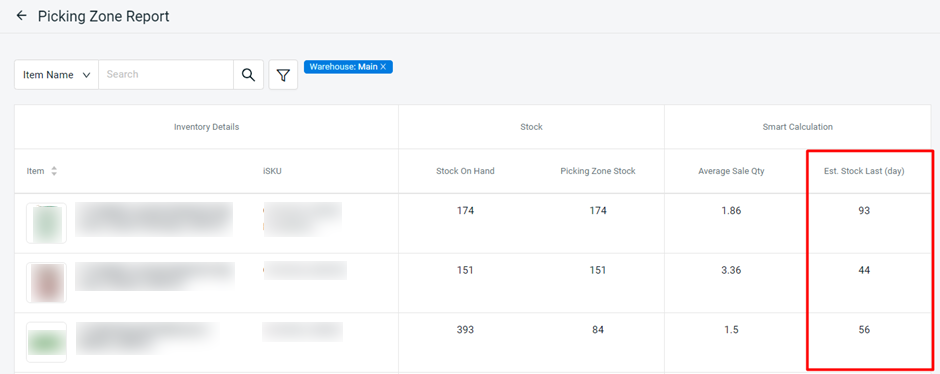Click the Average Sale Qty column header
The width and height of the screenshot is (940, 374).
731,171
